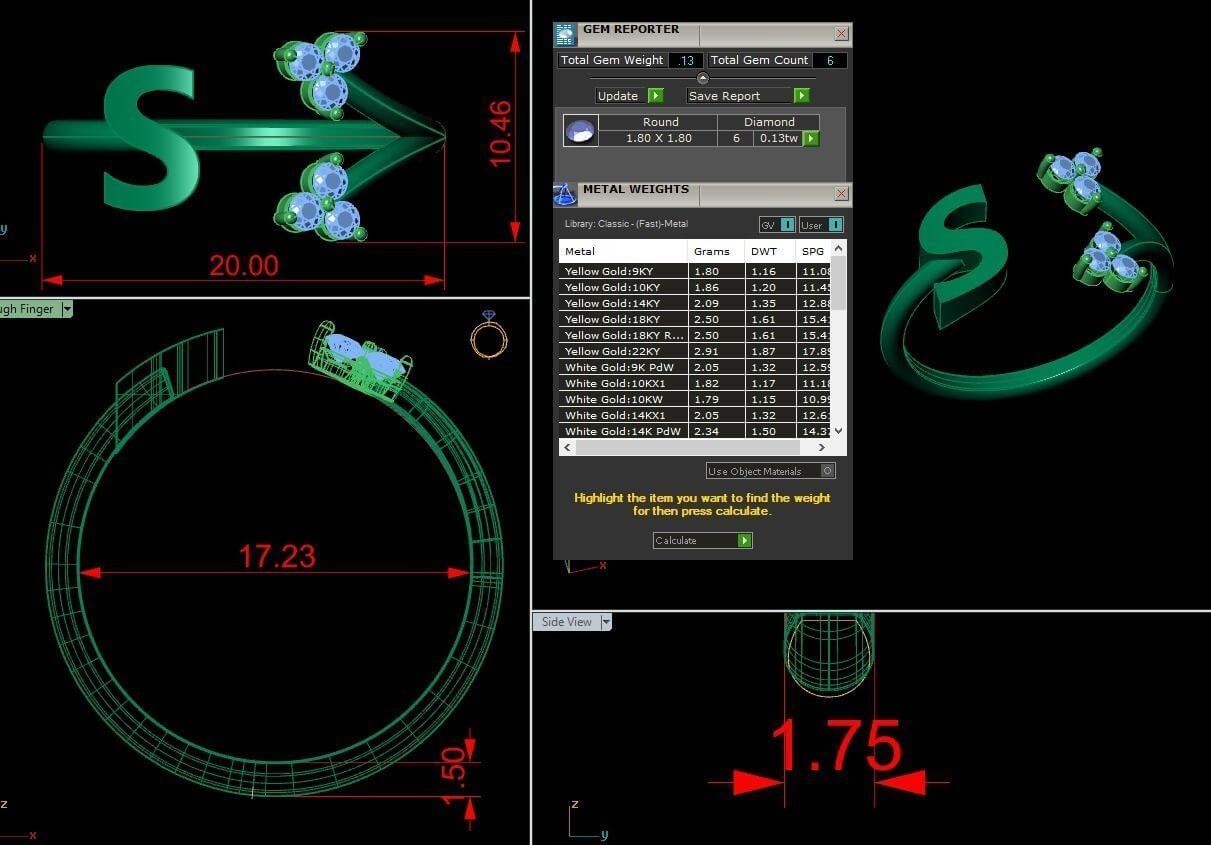Select the White Gold:10KW row
1211x845 pixels.
(695, 399)
